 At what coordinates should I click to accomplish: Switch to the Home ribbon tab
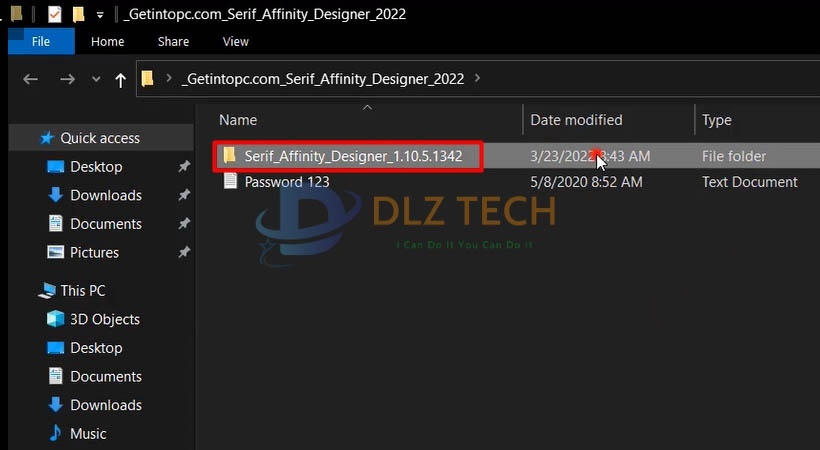(x=107, y=41)
